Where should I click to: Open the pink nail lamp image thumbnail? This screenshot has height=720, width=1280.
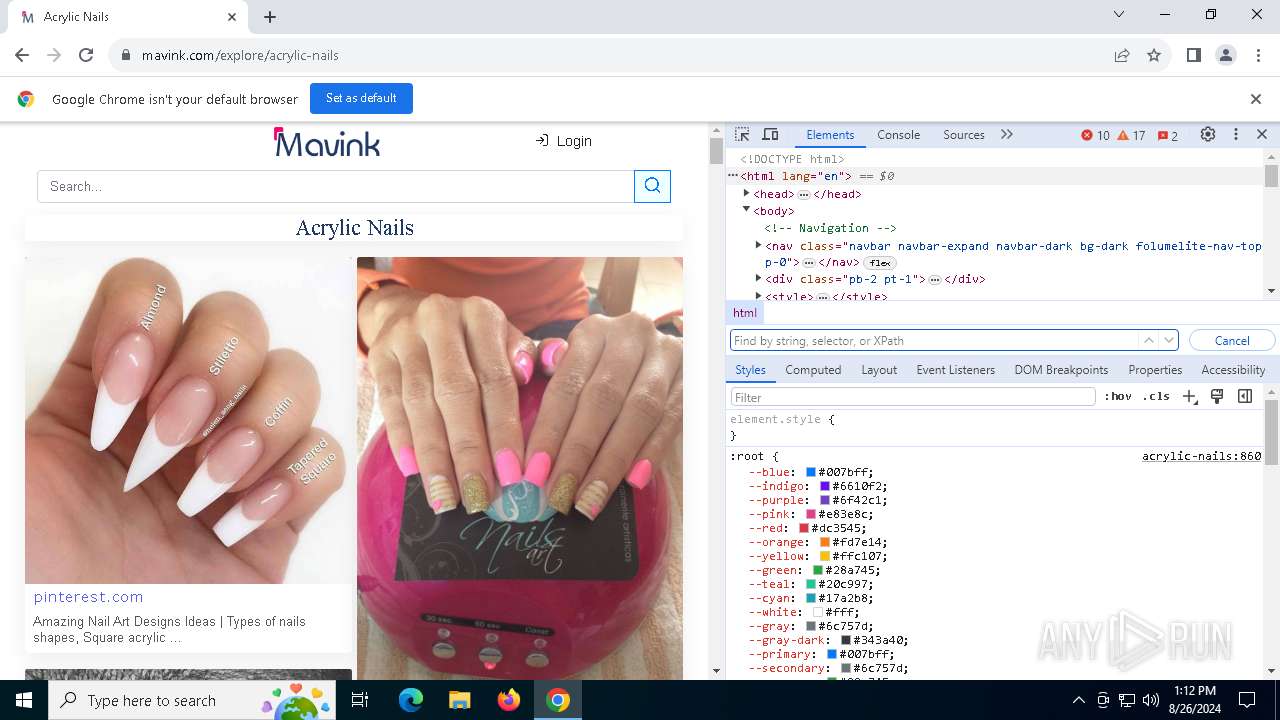click(x=520, y=468)
